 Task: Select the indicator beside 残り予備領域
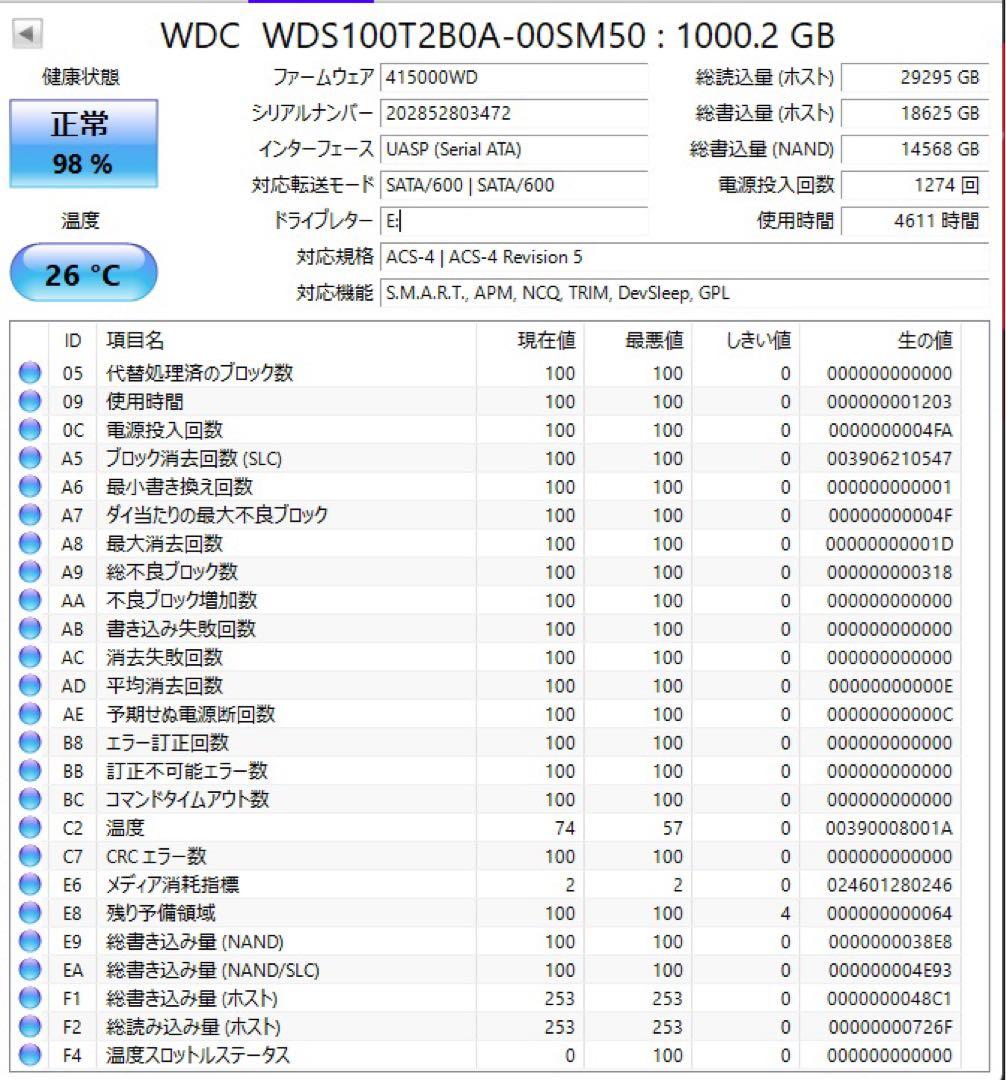[x=29, y=913]
